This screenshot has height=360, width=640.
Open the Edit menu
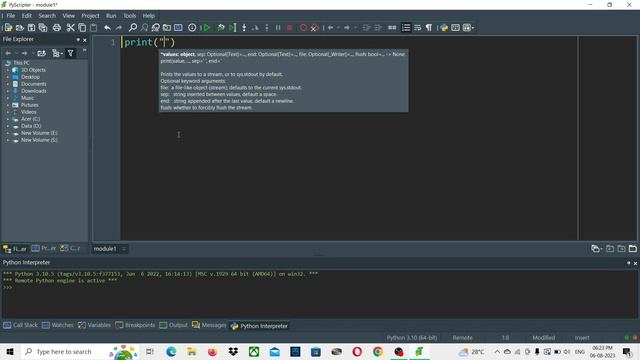[x=27, y=16]
